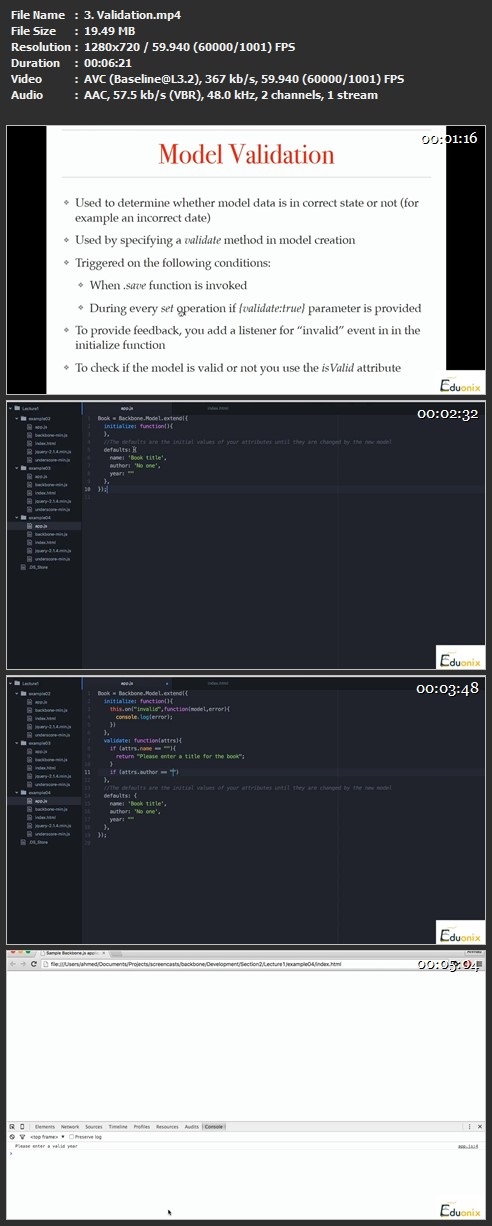Enable the Preserve log checkbox
The width and height of the screenshot is (492, 1226).
[72, 1137]
